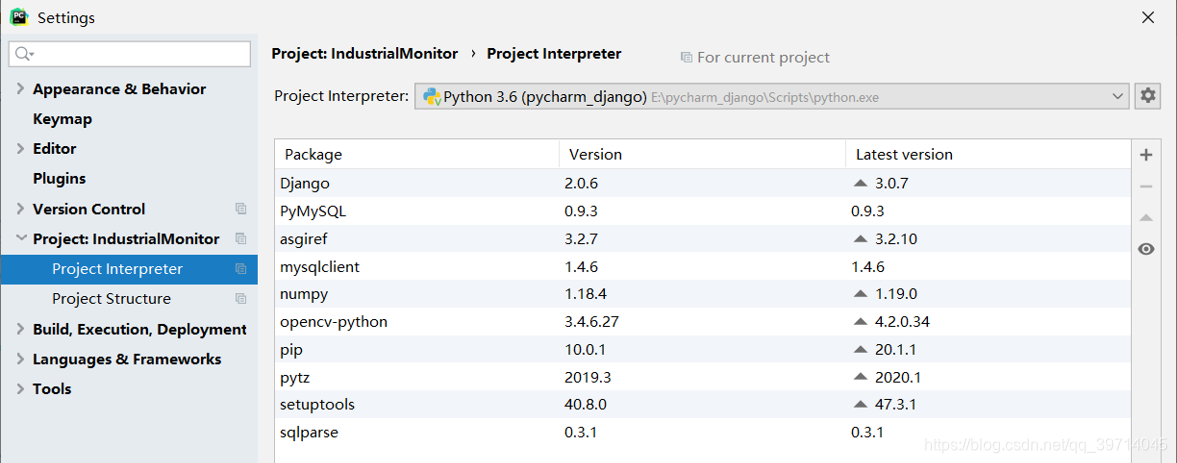Sort packages by Latest version column
This screenshot has width=1177, height=463.
pos(904,155)
